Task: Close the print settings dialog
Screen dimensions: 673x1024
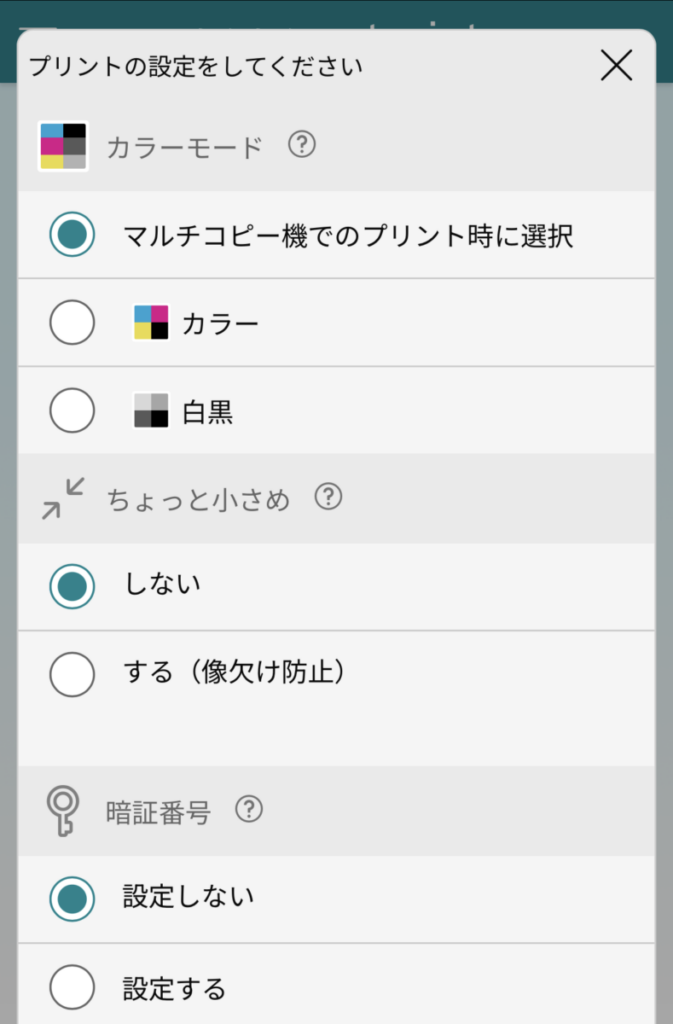Action: pyautogui.click(x=616, y=66)
